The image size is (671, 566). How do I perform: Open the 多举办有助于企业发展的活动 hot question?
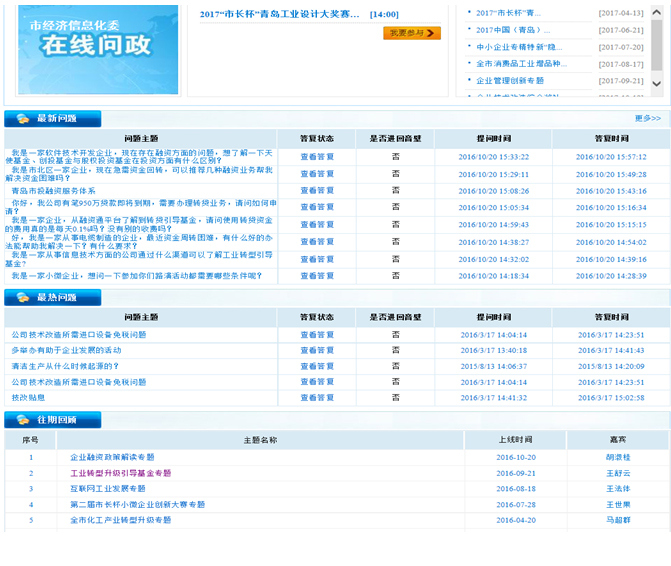(66, 351)
